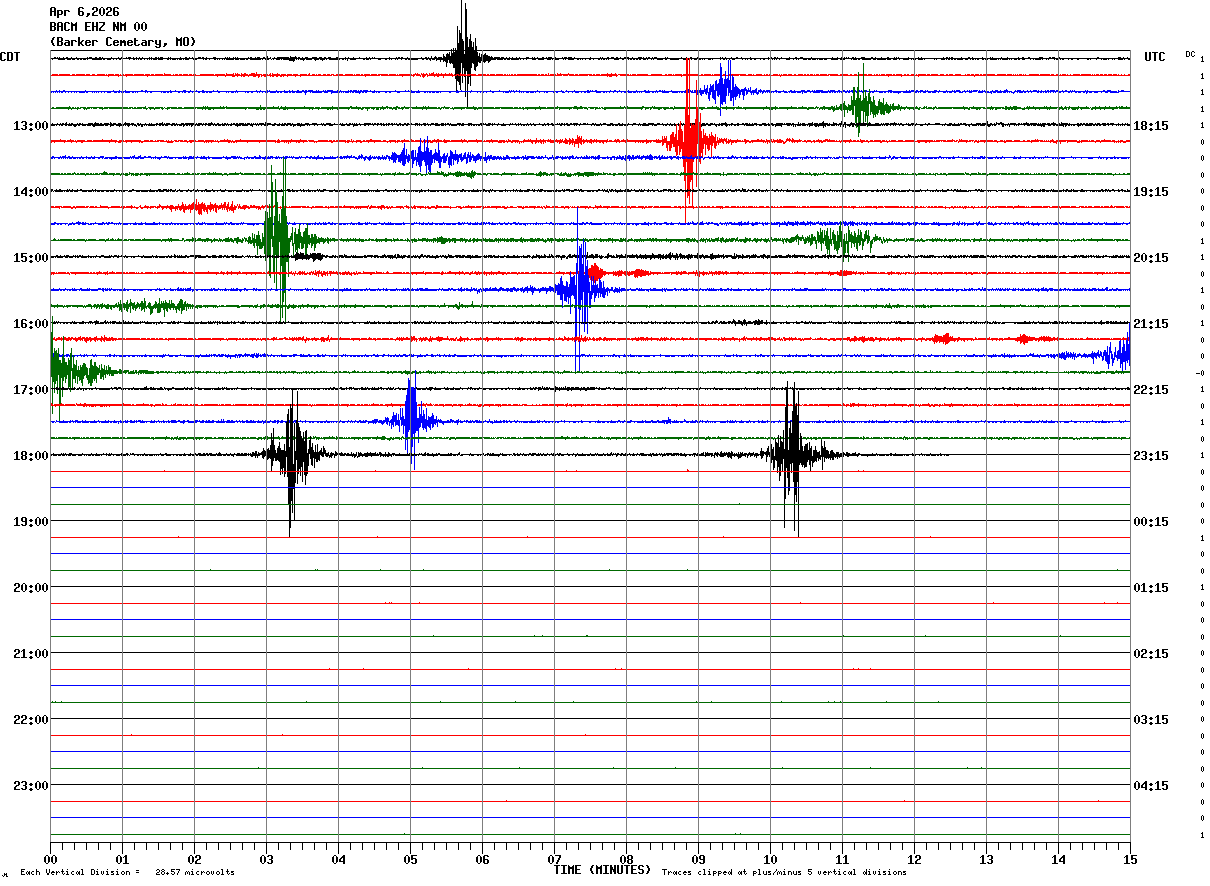The width and height of the screenshot is (1210, 886).
Task: Select the black burst at the top trace
Action: click(x=463, y=57)
